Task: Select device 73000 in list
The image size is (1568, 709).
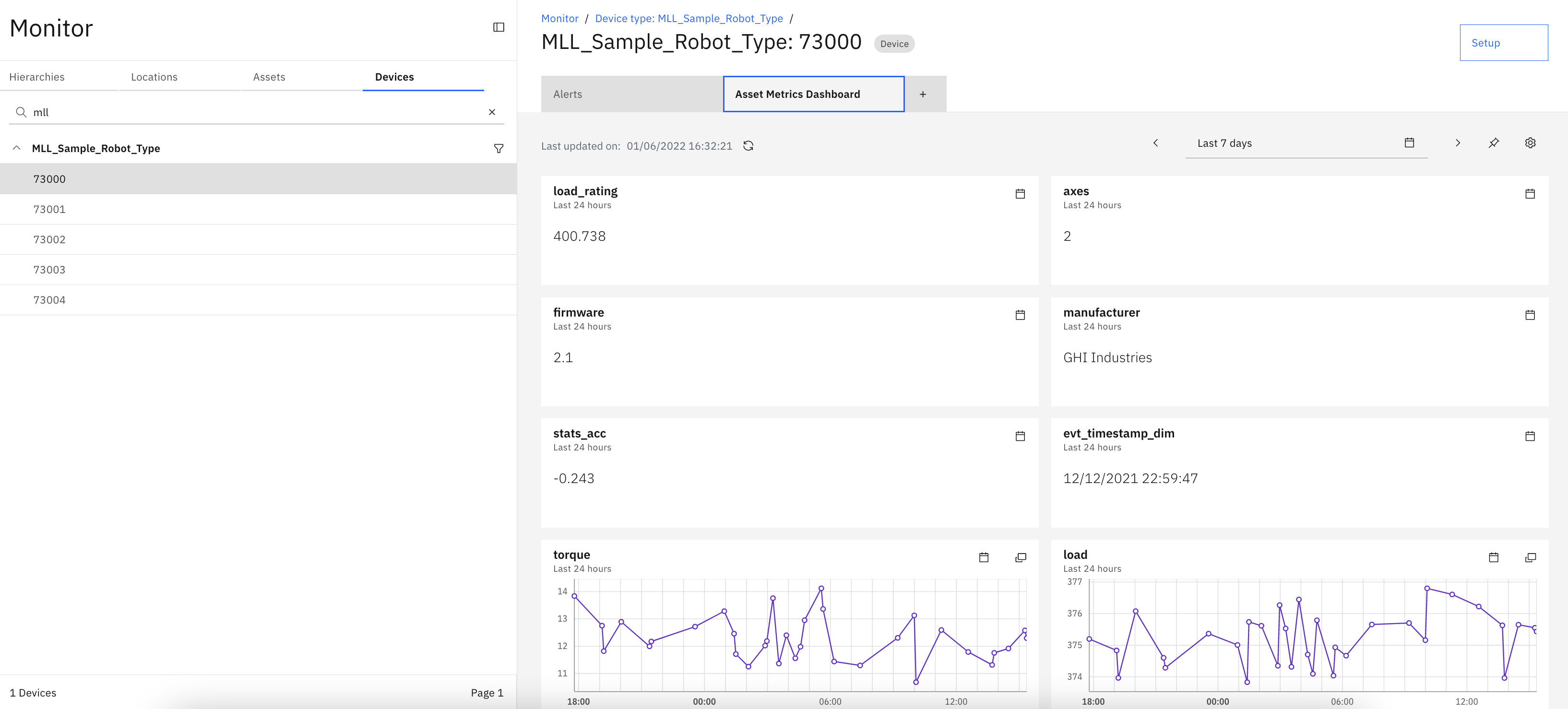Action: click(x=258, y=179)
